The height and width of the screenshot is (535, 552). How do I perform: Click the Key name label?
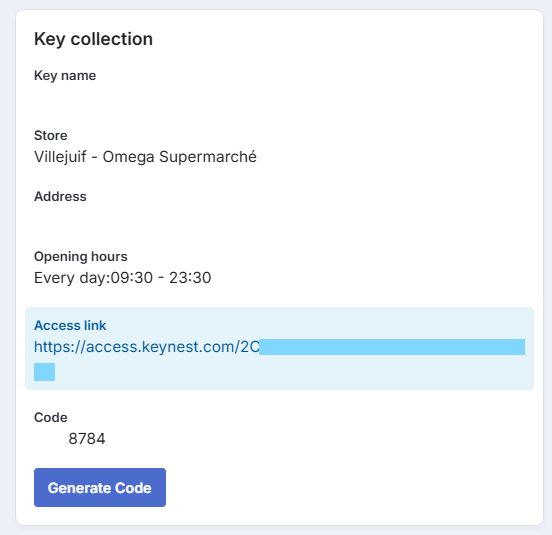click(65, 76)
